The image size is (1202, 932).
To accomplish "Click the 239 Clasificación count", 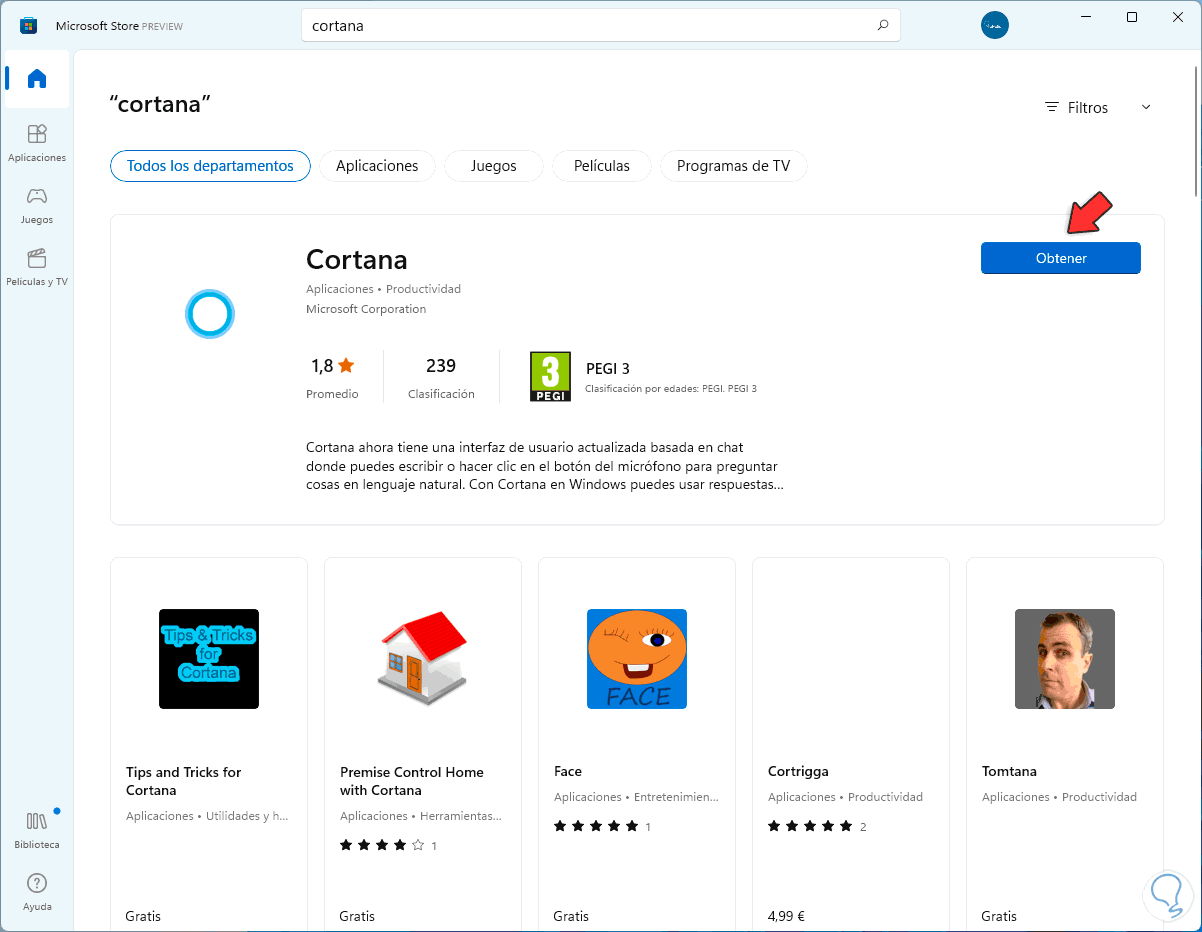I will click(441, 376).
